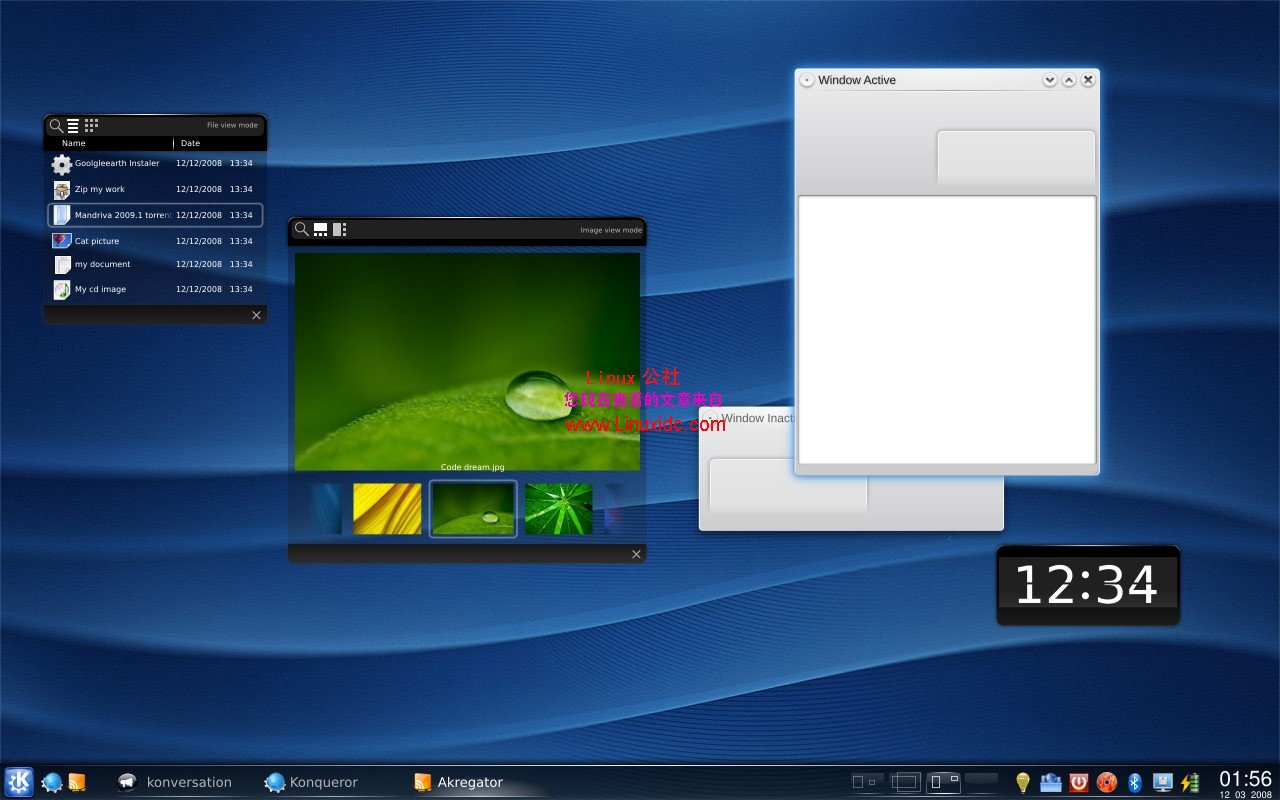
Task: Toggle the Bluetooth system tray icon
Action: click(x=1135, y=782)
